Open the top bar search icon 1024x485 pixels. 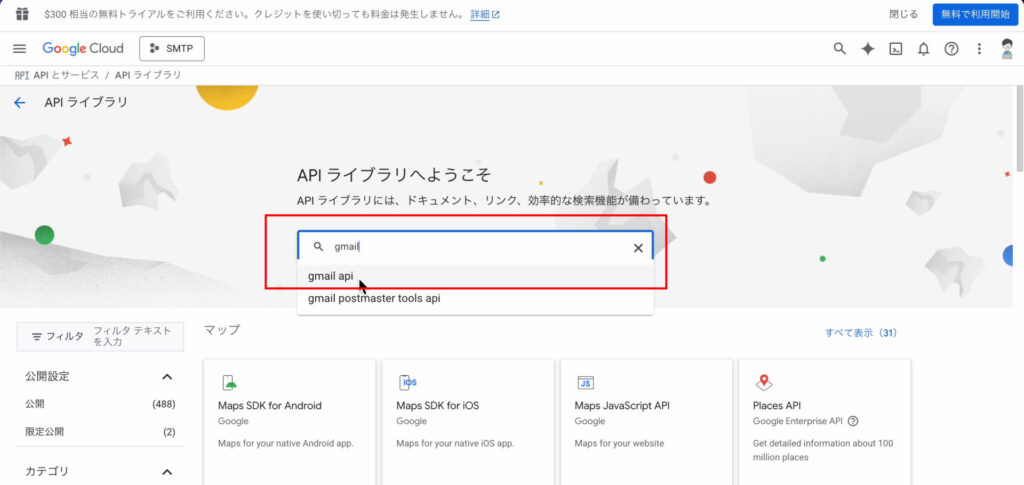840,49
